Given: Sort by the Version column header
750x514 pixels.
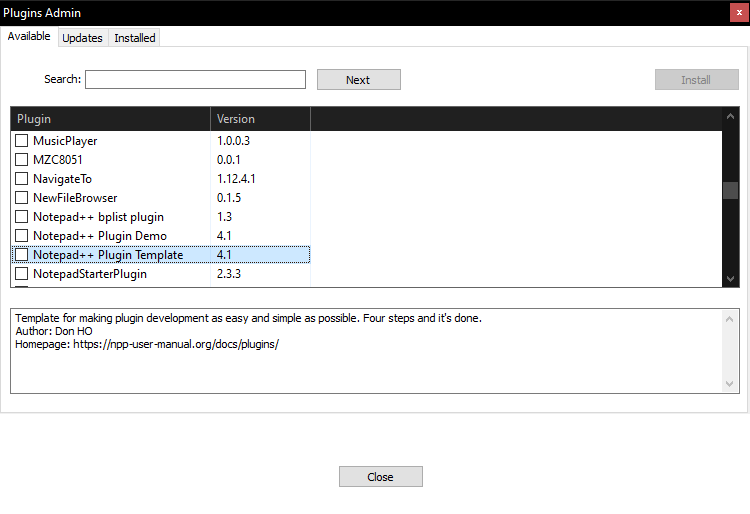Looking at the screenshot, I should [261, 119].
